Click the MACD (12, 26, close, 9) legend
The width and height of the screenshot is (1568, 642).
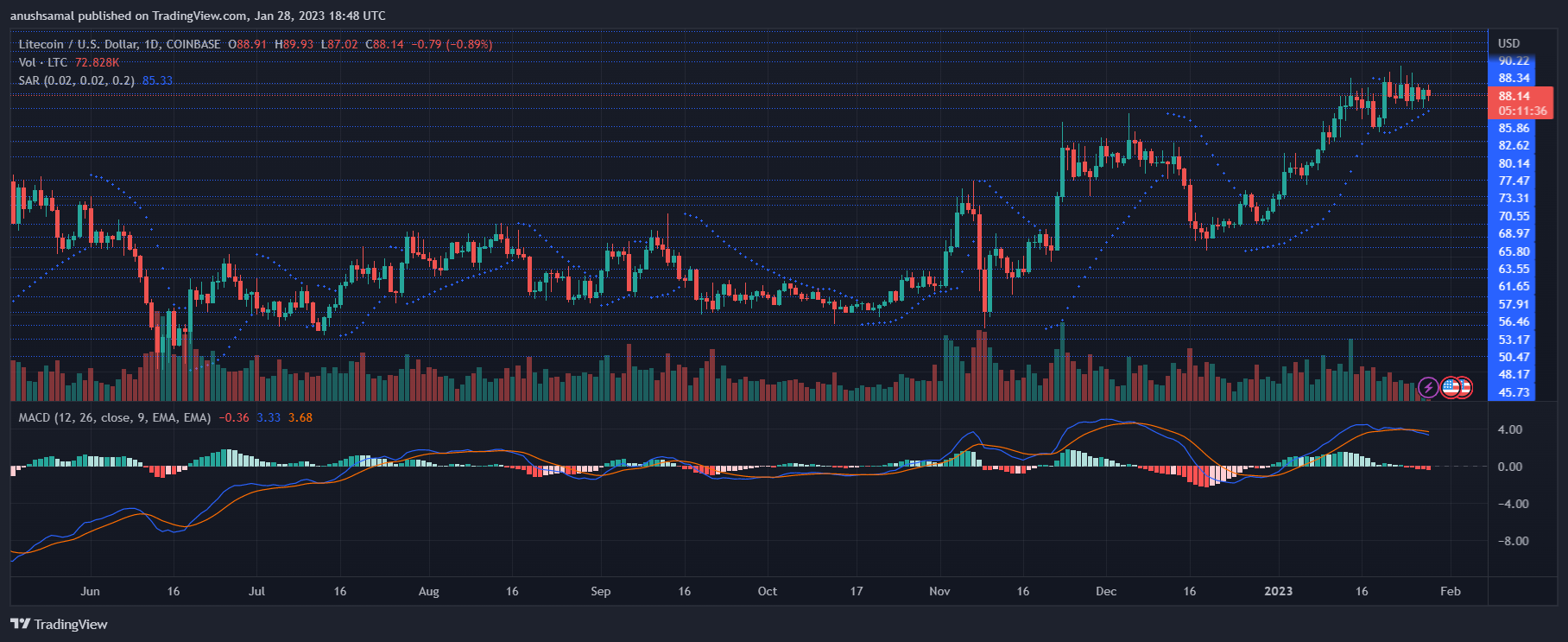(x=115, y=417)
